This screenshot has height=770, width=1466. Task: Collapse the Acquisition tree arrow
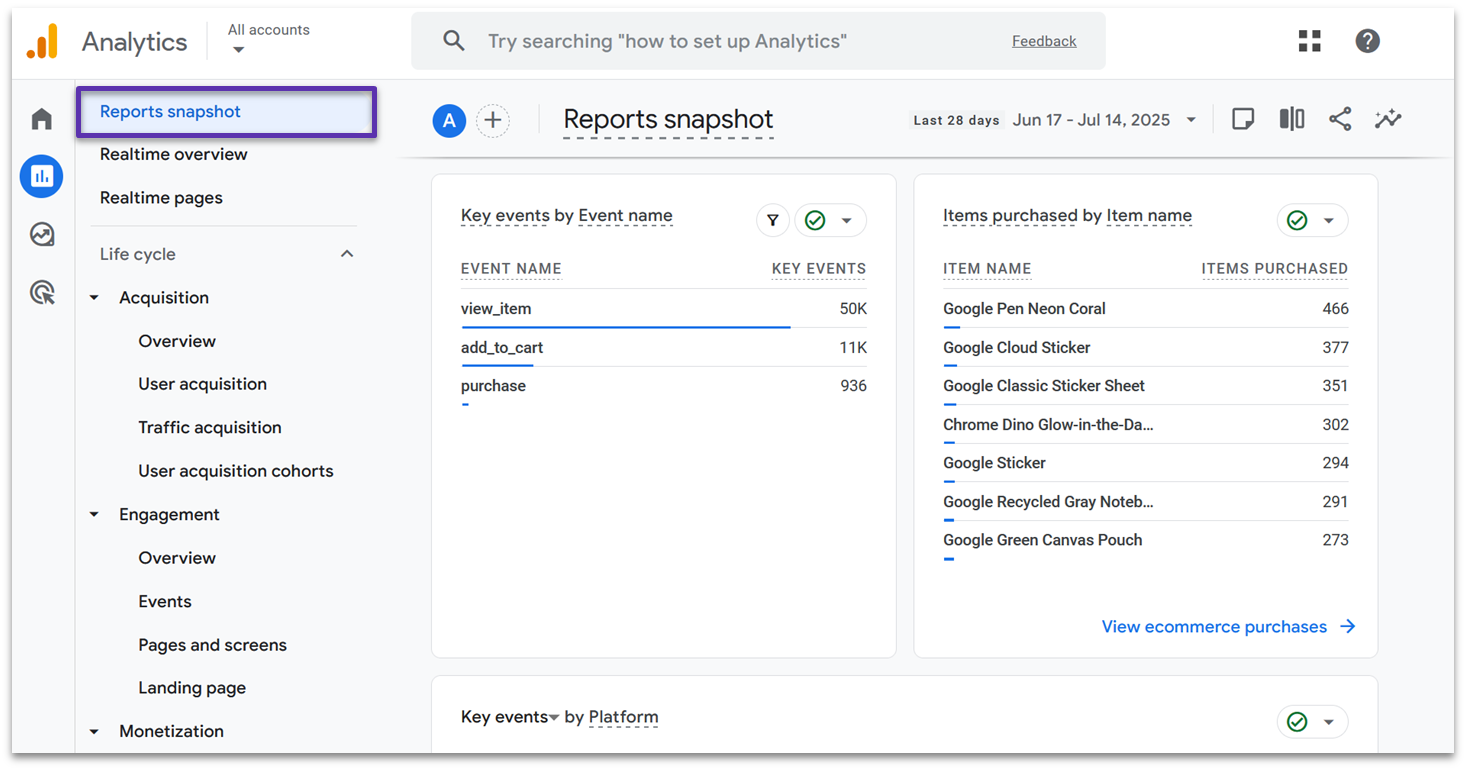[x=94, y=298]
